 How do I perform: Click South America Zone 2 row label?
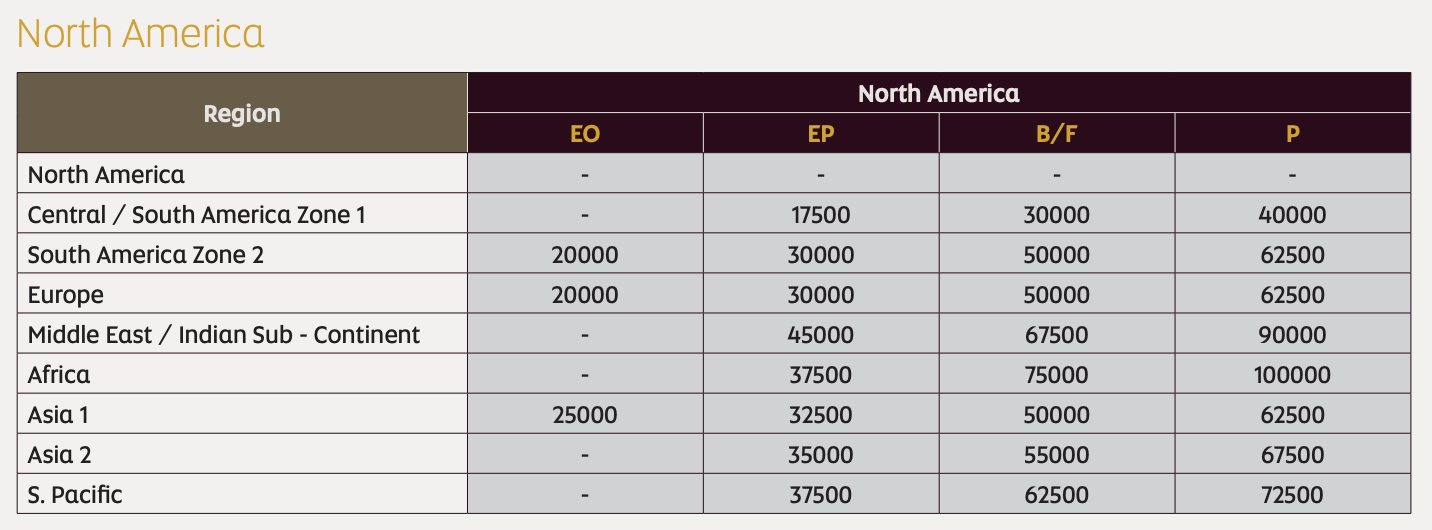(x=146, y=255)
